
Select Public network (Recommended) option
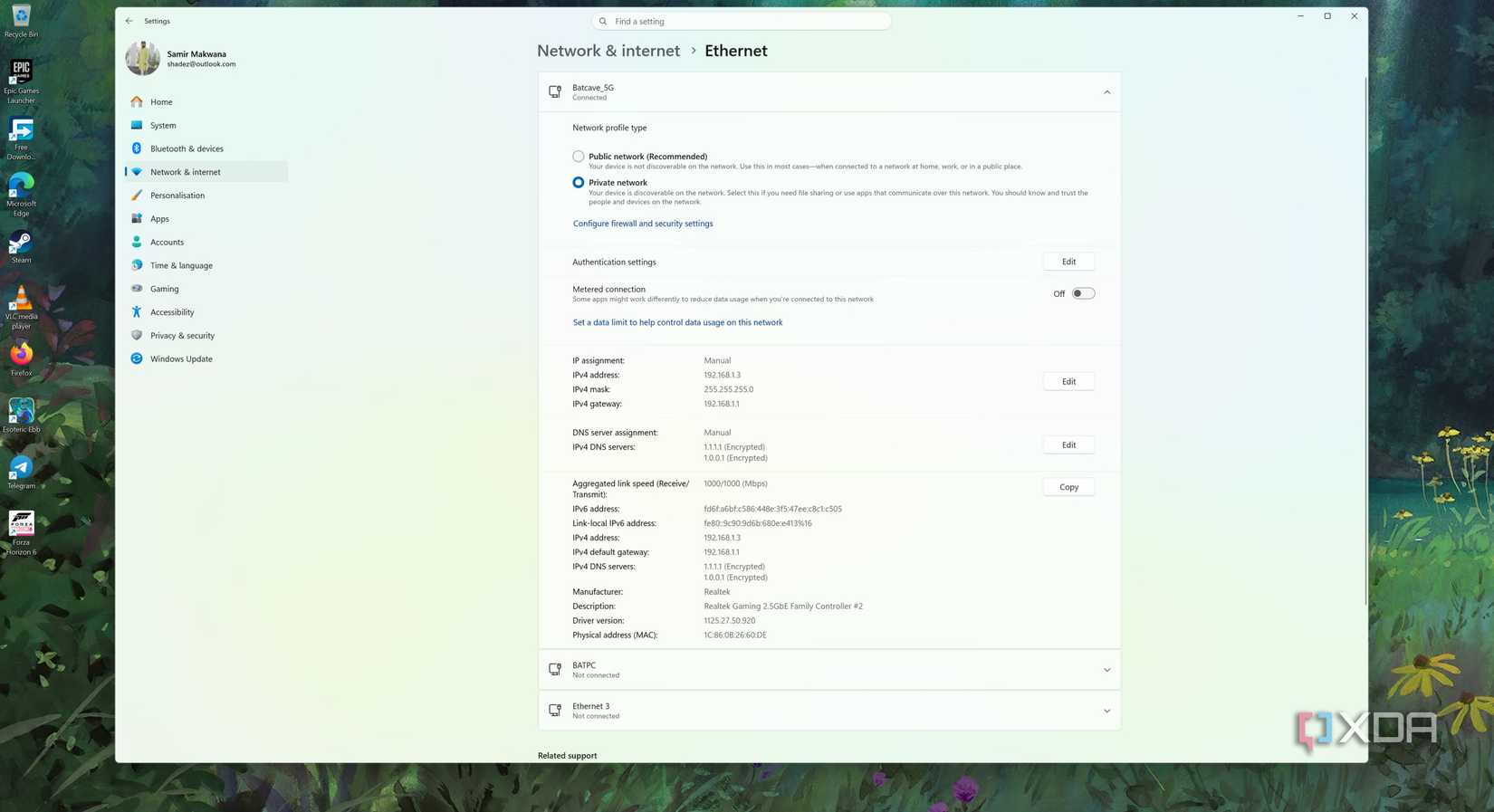[x=578, y=157]
